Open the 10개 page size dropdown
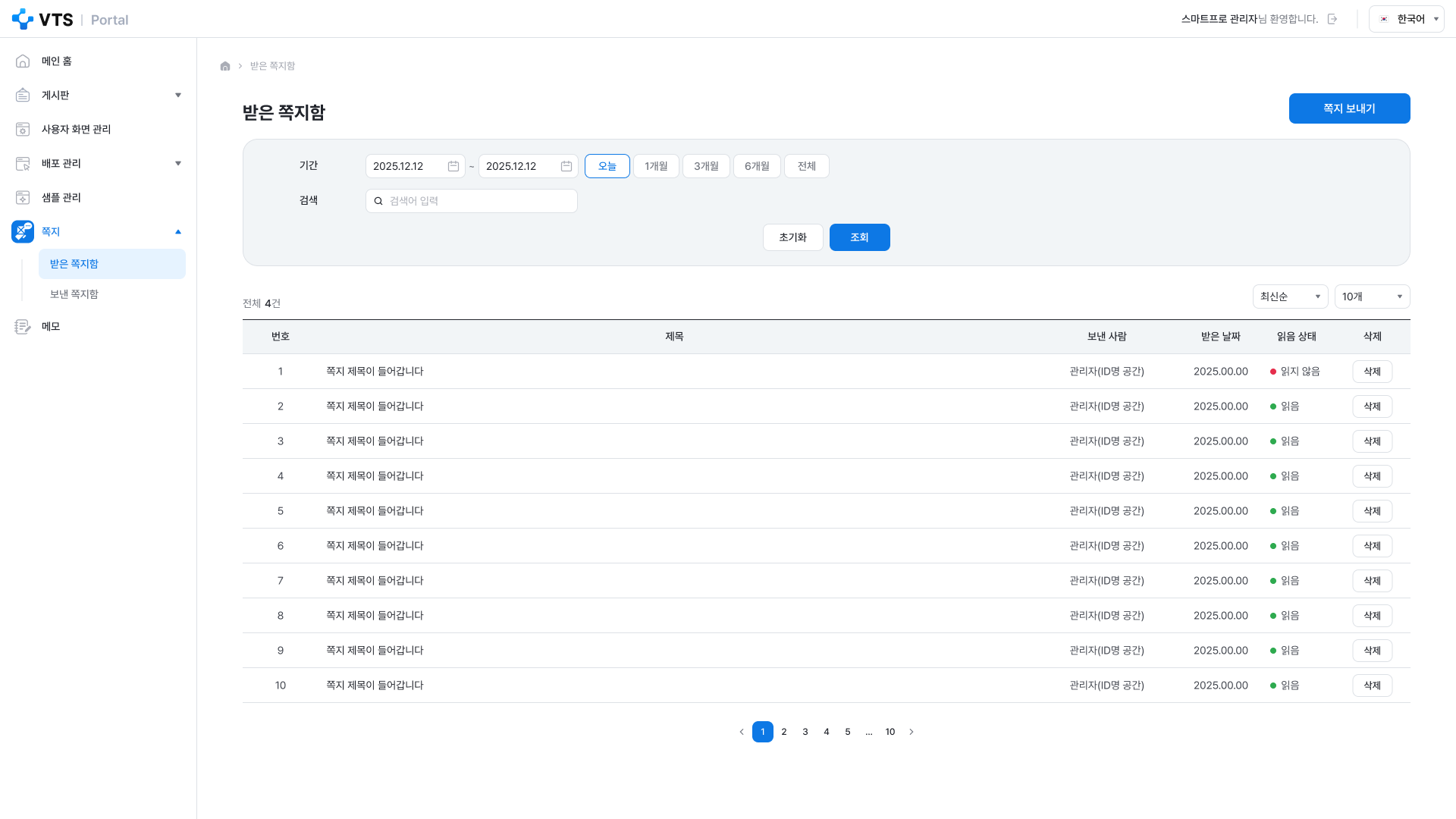The height and width of the screenshot is (819, 1456). click(x=1373, y=297)
